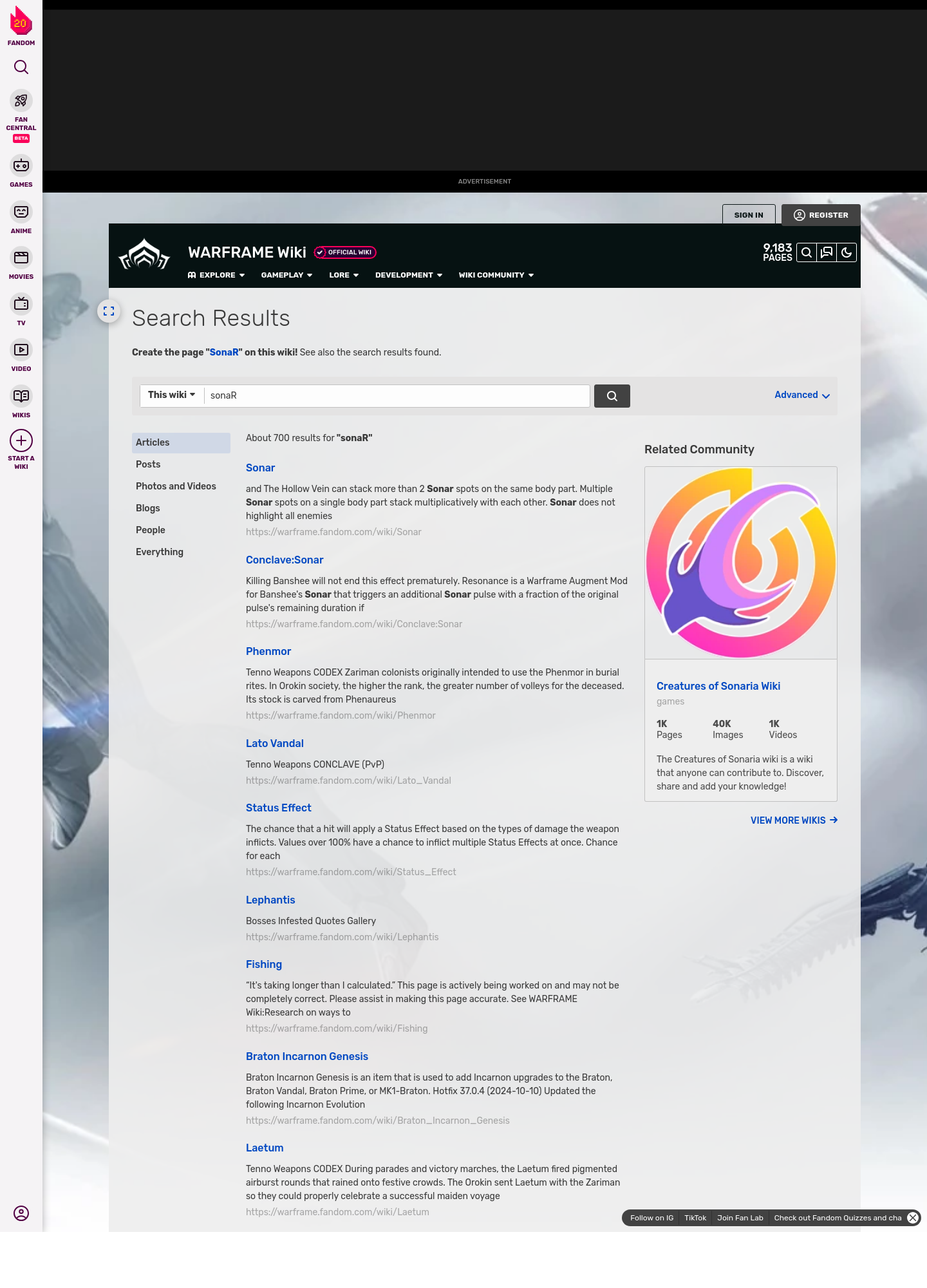Screen dimensions: 927x1288
Task: Open the Conclave:Sonar result link
Action: pyautogui.click(x=285, y=560)
